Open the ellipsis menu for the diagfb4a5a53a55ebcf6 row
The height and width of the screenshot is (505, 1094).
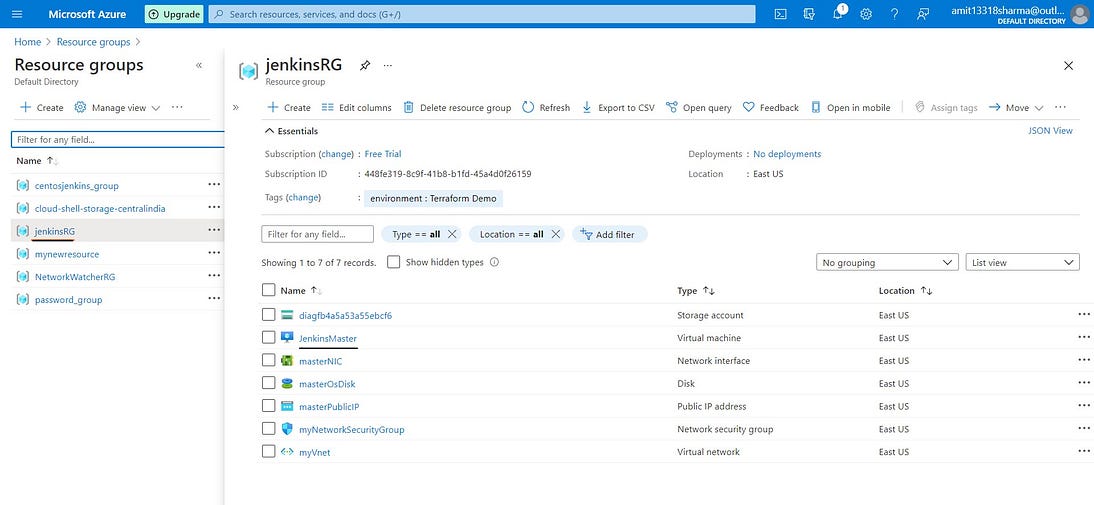1084,315
